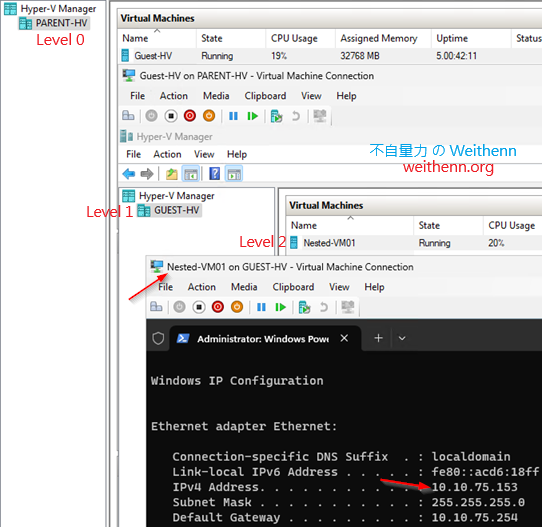The width and height of the screenshot is (542, 527).
Task: Click Ctrl+Alt+Del icon in Guest-HV connection toolbar
Action: (128, 116)
